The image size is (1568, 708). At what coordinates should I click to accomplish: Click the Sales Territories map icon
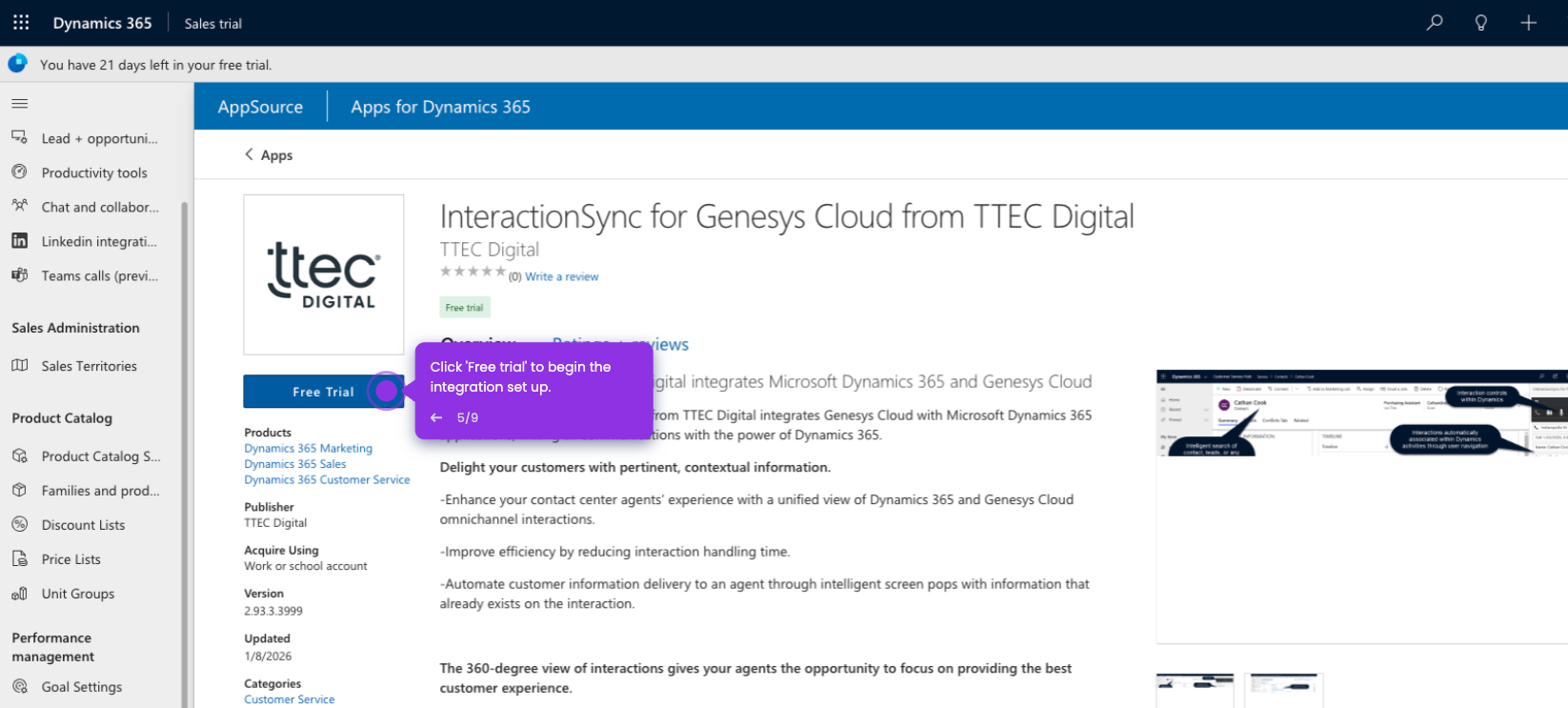tap(20, 366)
